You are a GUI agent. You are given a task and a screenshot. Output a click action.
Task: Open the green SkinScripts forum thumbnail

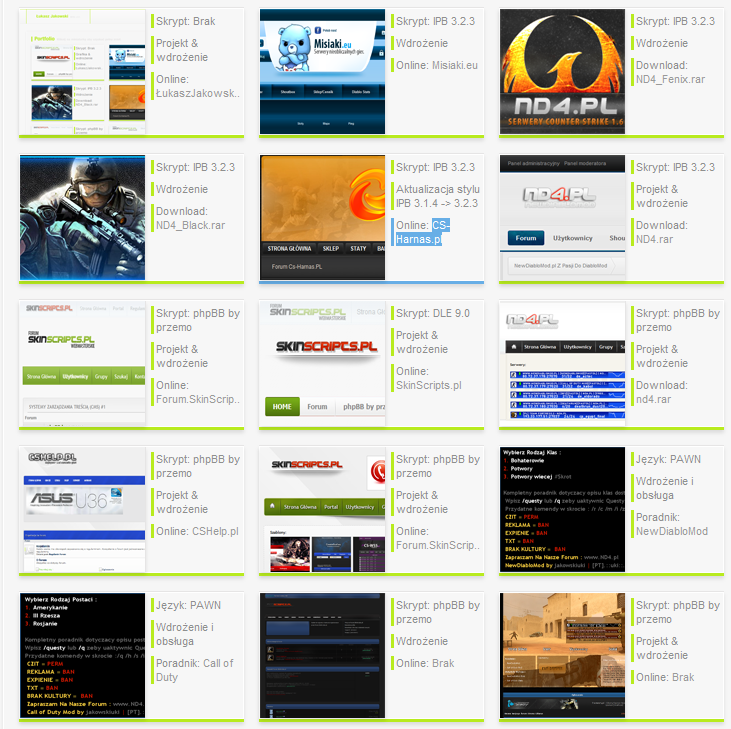coord(83,364)
